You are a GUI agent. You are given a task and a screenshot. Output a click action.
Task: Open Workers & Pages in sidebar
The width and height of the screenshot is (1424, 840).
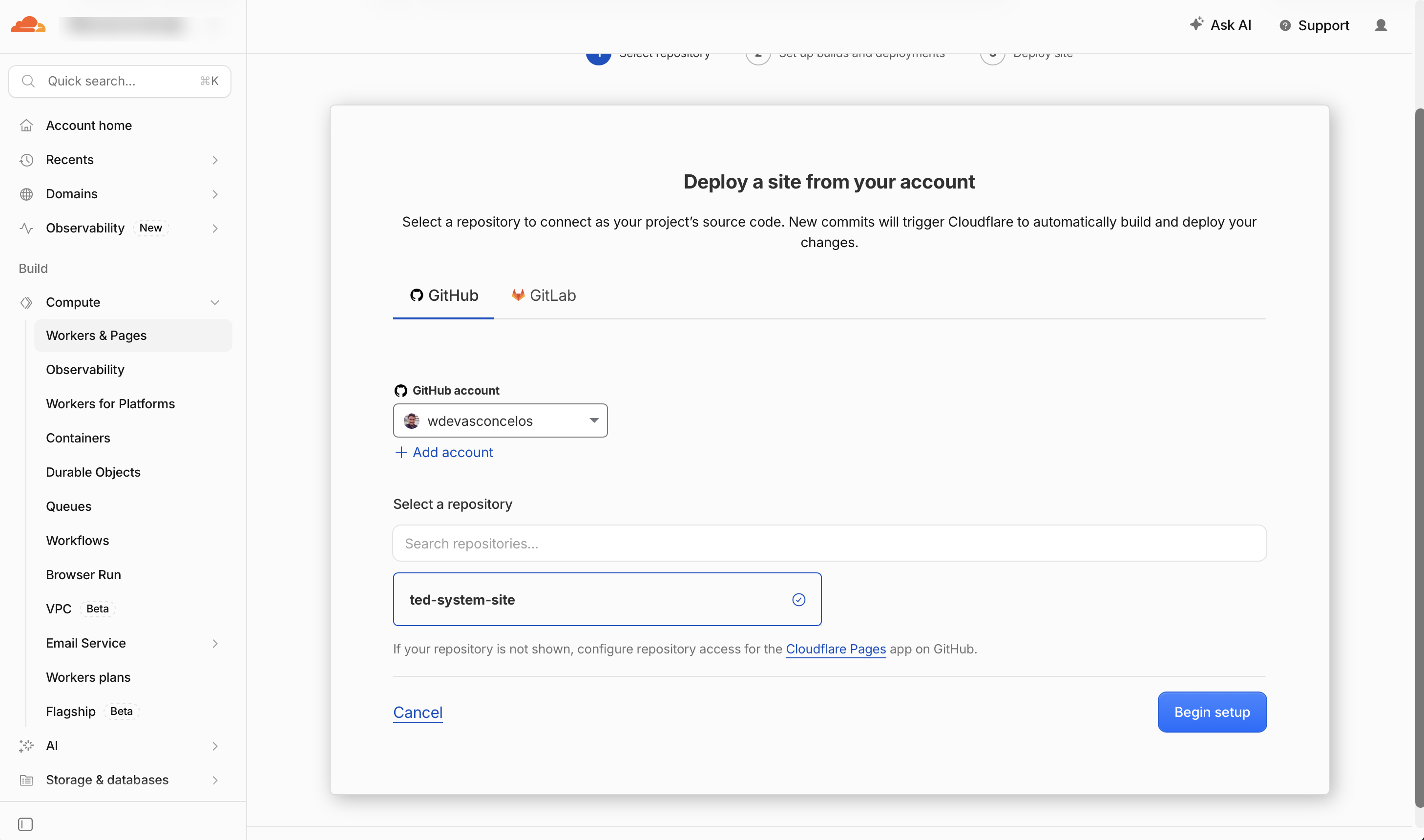(133, 336)
